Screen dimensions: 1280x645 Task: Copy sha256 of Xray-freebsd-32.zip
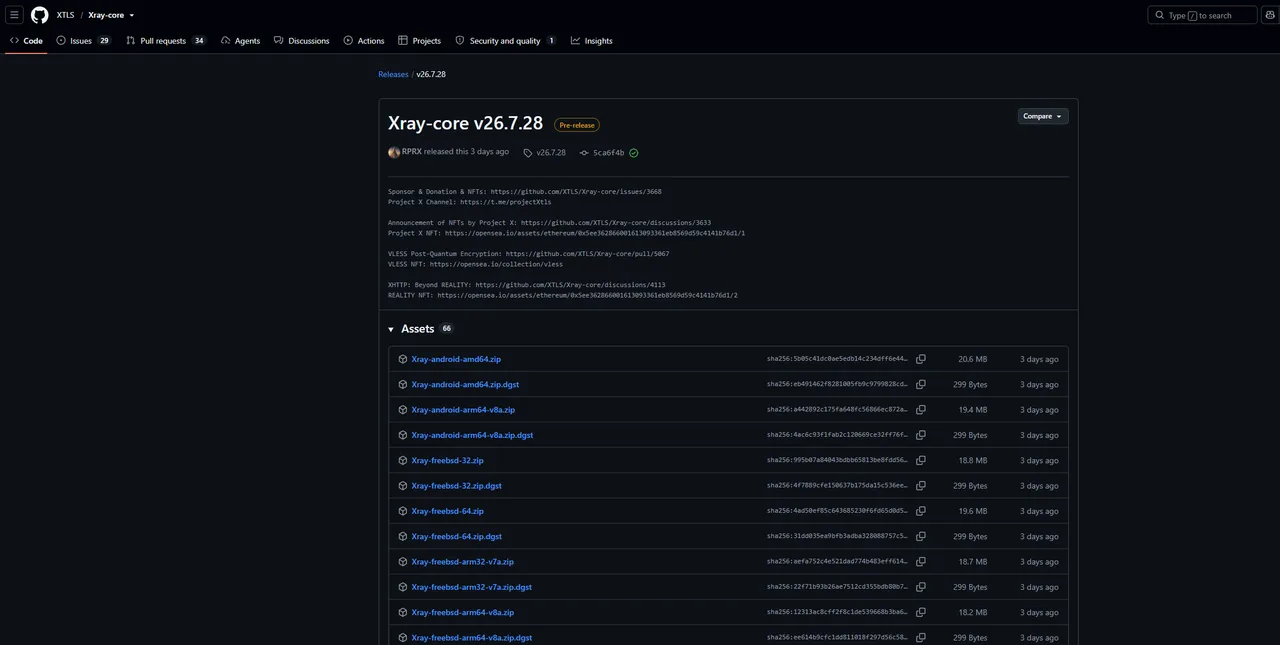[x=921, y=460]
